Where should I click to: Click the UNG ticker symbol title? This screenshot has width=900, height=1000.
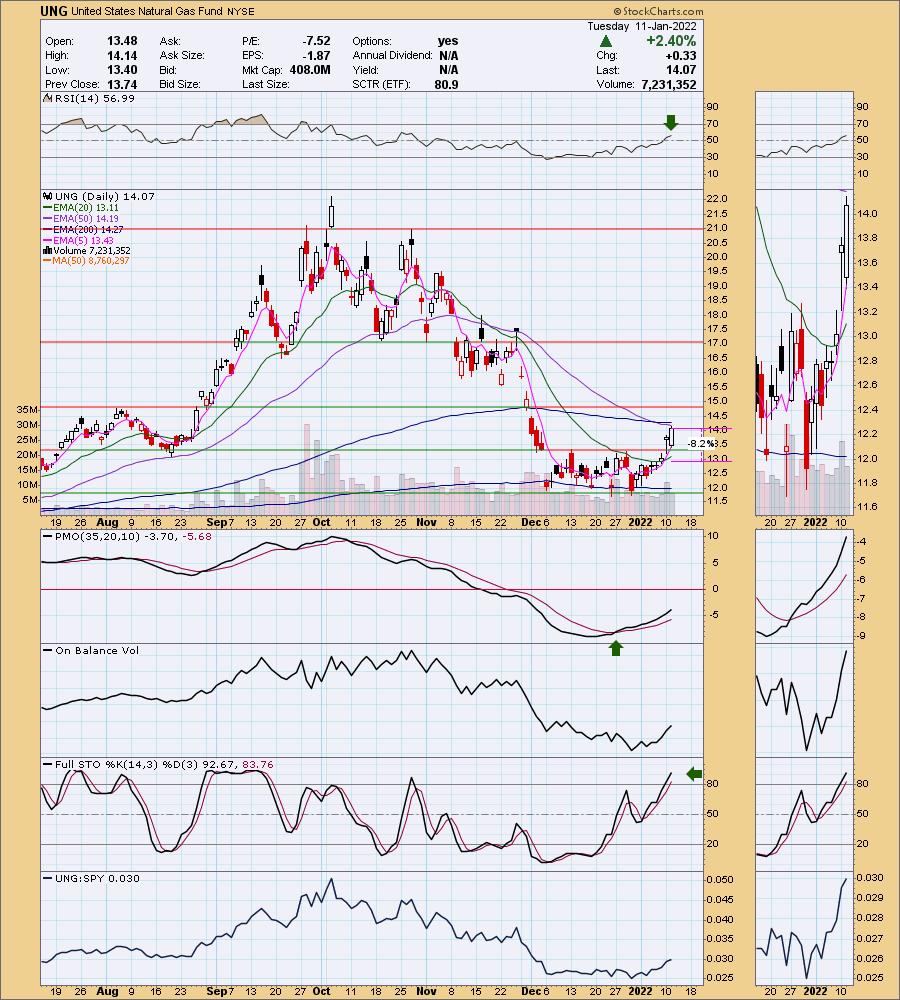pyautogui.click(x=54, y=11)
